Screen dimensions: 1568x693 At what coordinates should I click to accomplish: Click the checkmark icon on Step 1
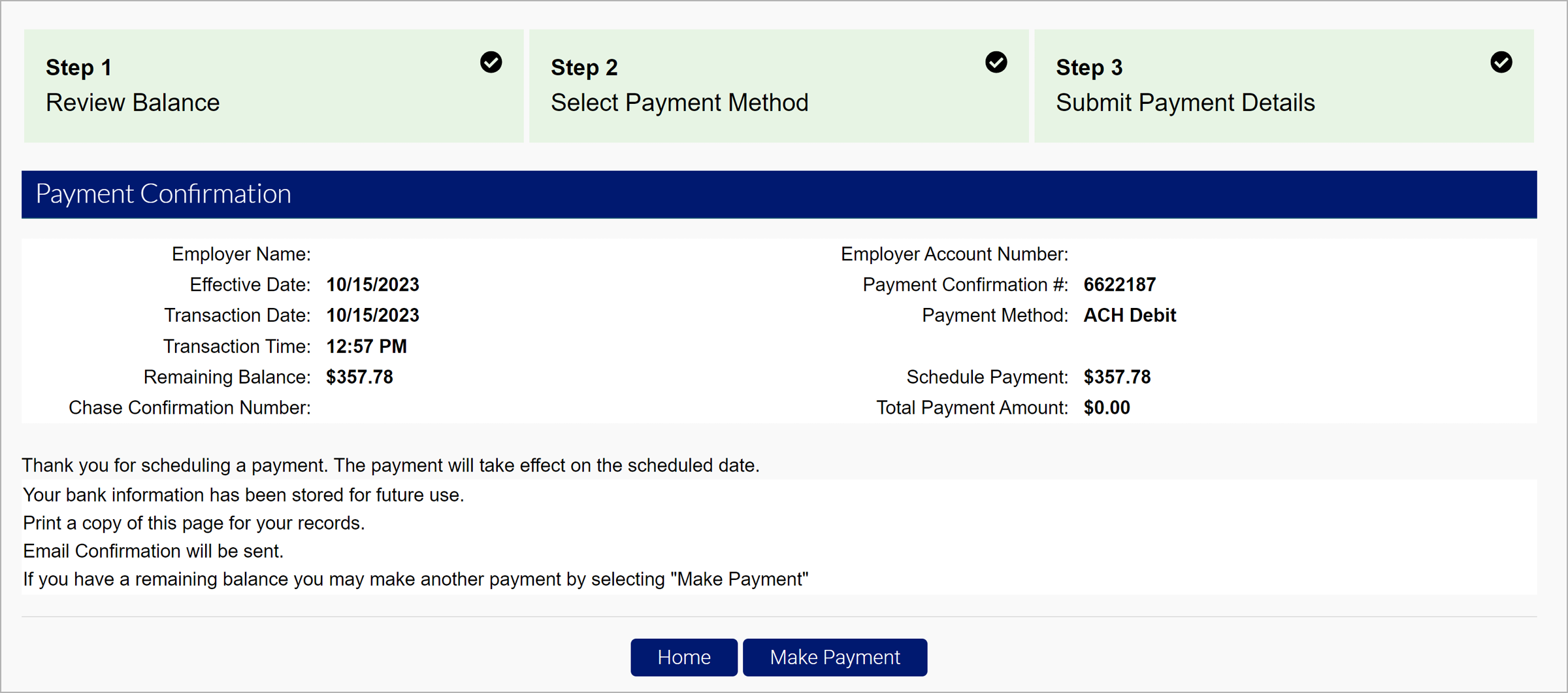[x=491, y=62]
